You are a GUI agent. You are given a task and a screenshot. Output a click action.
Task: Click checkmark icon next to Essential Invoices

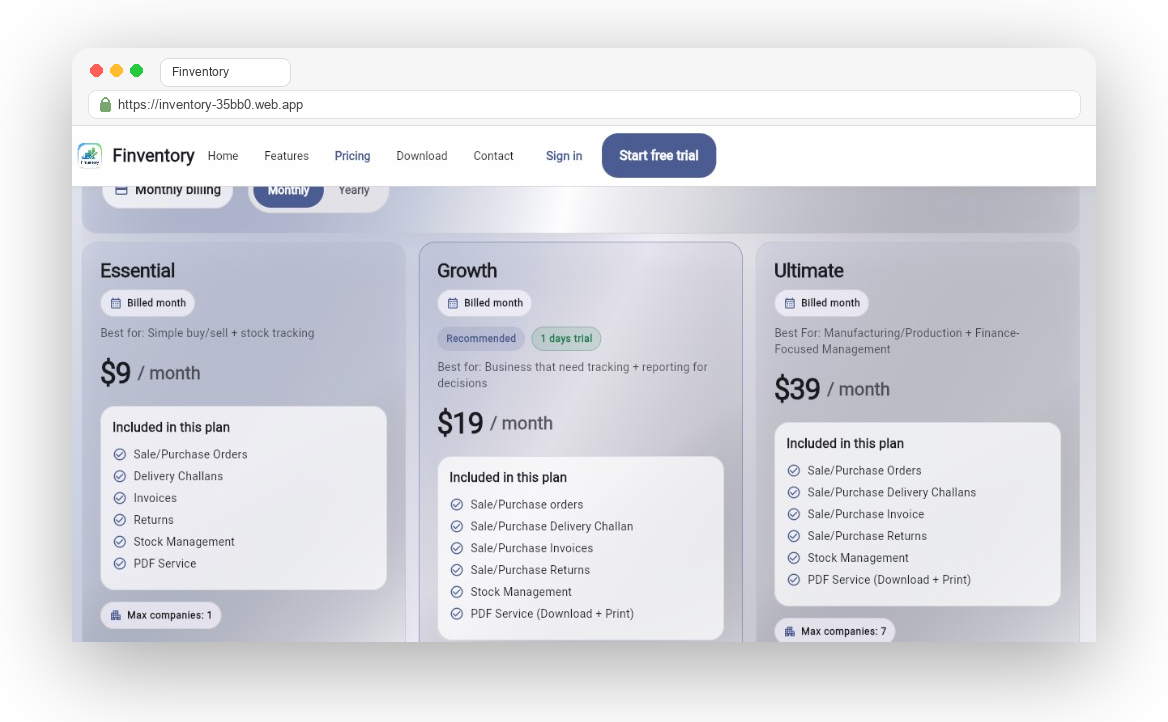tap(119, 498)
